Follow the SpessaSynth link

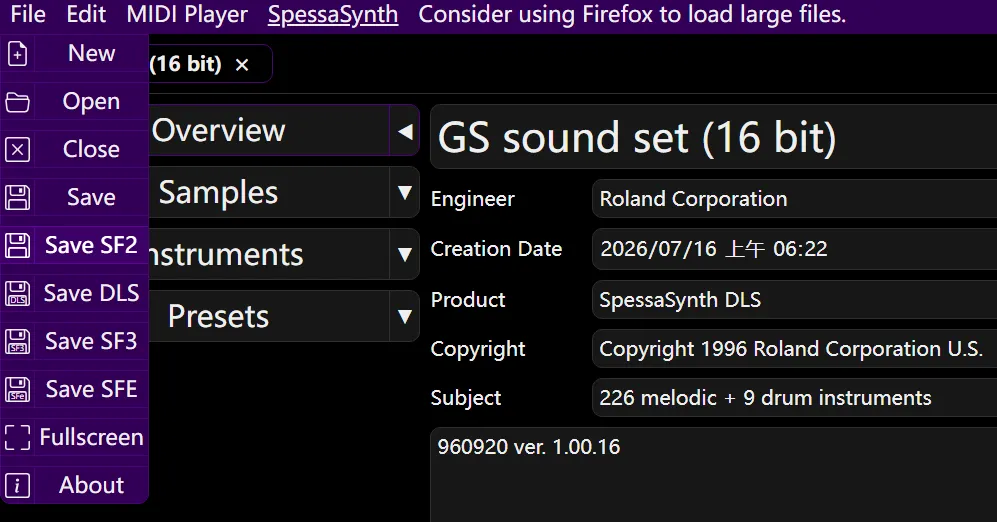tap(333, 15)
